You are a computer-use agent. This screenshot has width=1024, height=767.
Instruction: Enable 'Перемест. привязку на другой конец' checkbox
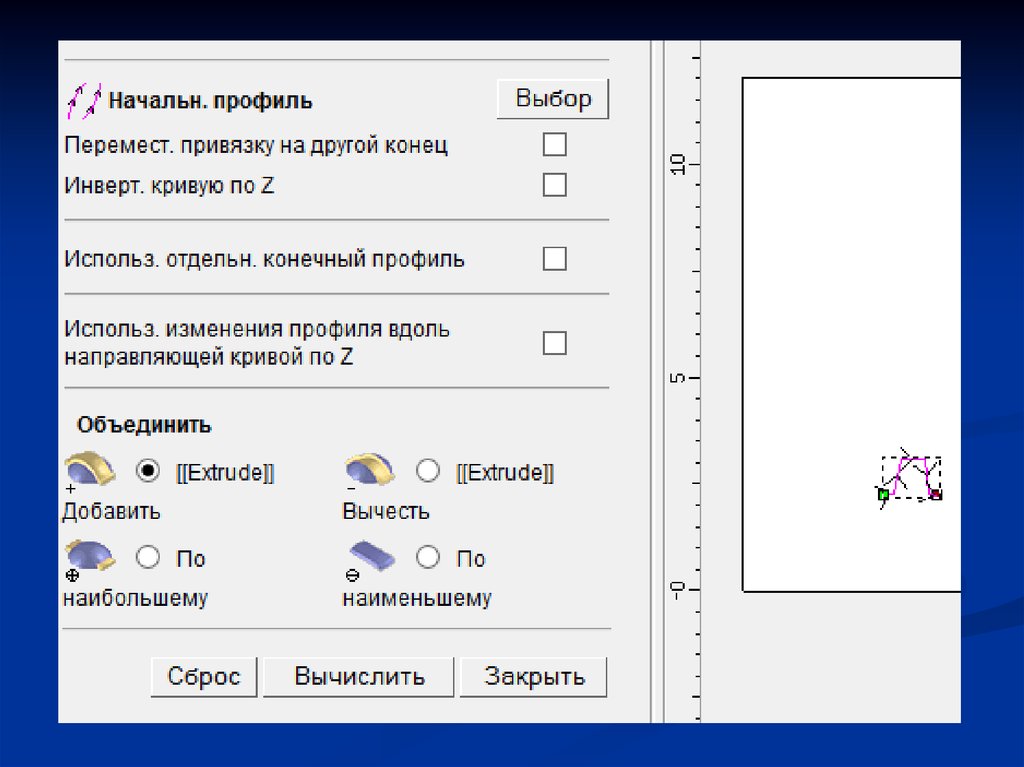pos(554,144)
